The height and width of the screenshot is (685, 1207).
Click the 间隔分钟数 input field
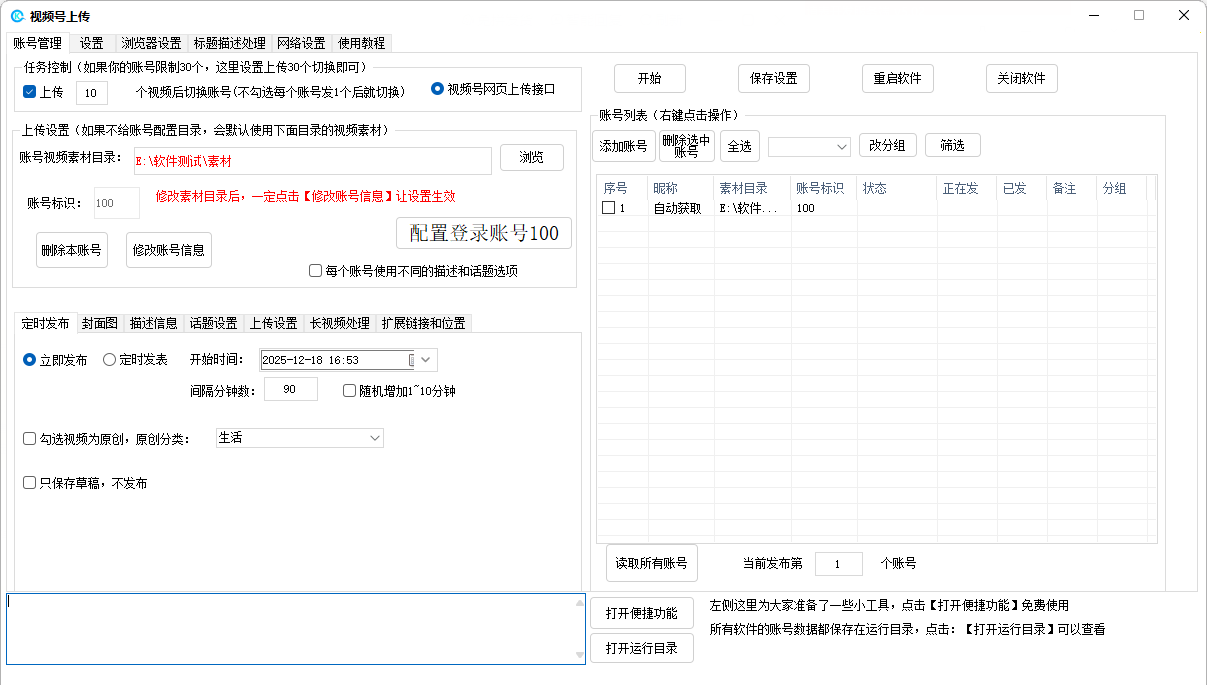(x=290, y=390)
